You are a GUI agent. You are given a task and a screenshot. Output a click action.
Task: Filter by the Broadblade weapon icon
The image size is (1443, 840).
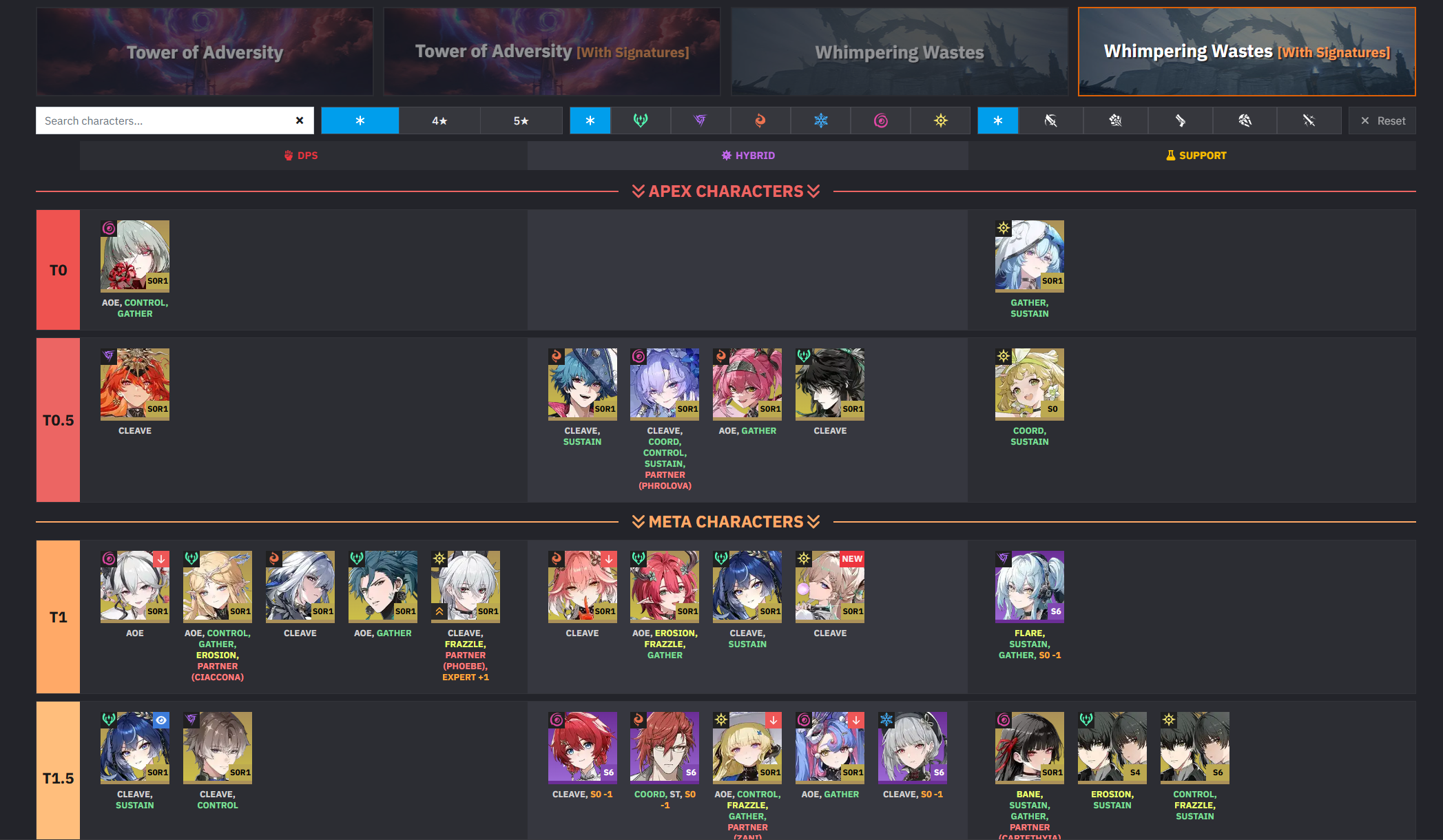click(x=1050, y=120)
